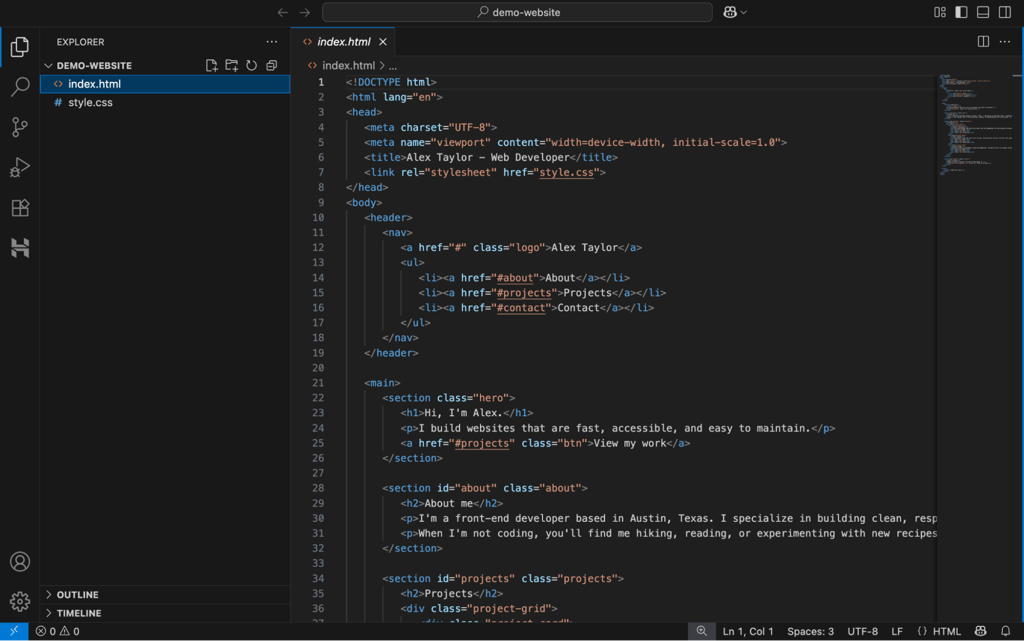Screen dimensions: 1024x641
Task: Open the Copilot chat icon in title bar
Action: click(729, 12)
